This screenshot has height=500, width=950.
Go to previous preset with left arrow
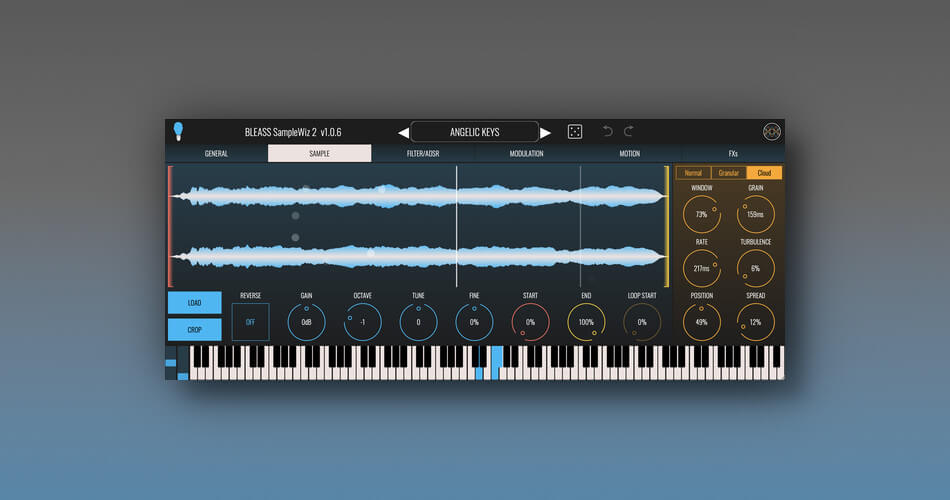click(x=403, y=132)
